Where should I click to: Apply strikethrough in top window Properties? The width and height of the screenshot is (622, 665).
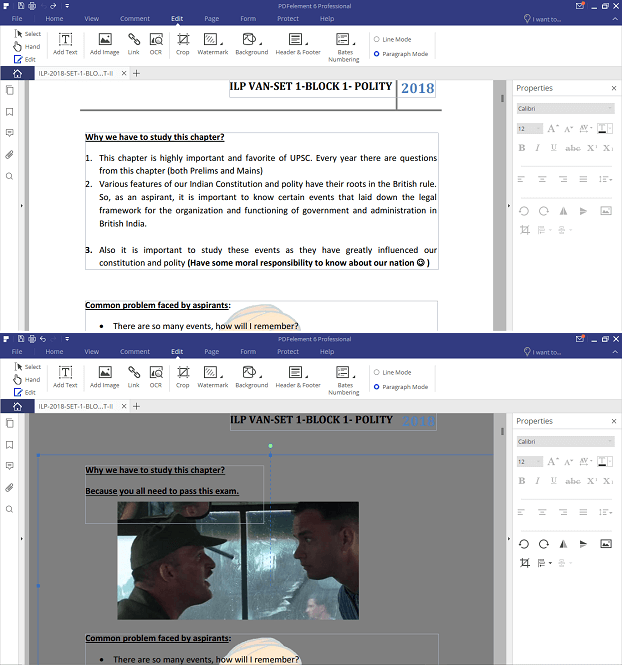point(572,148)
